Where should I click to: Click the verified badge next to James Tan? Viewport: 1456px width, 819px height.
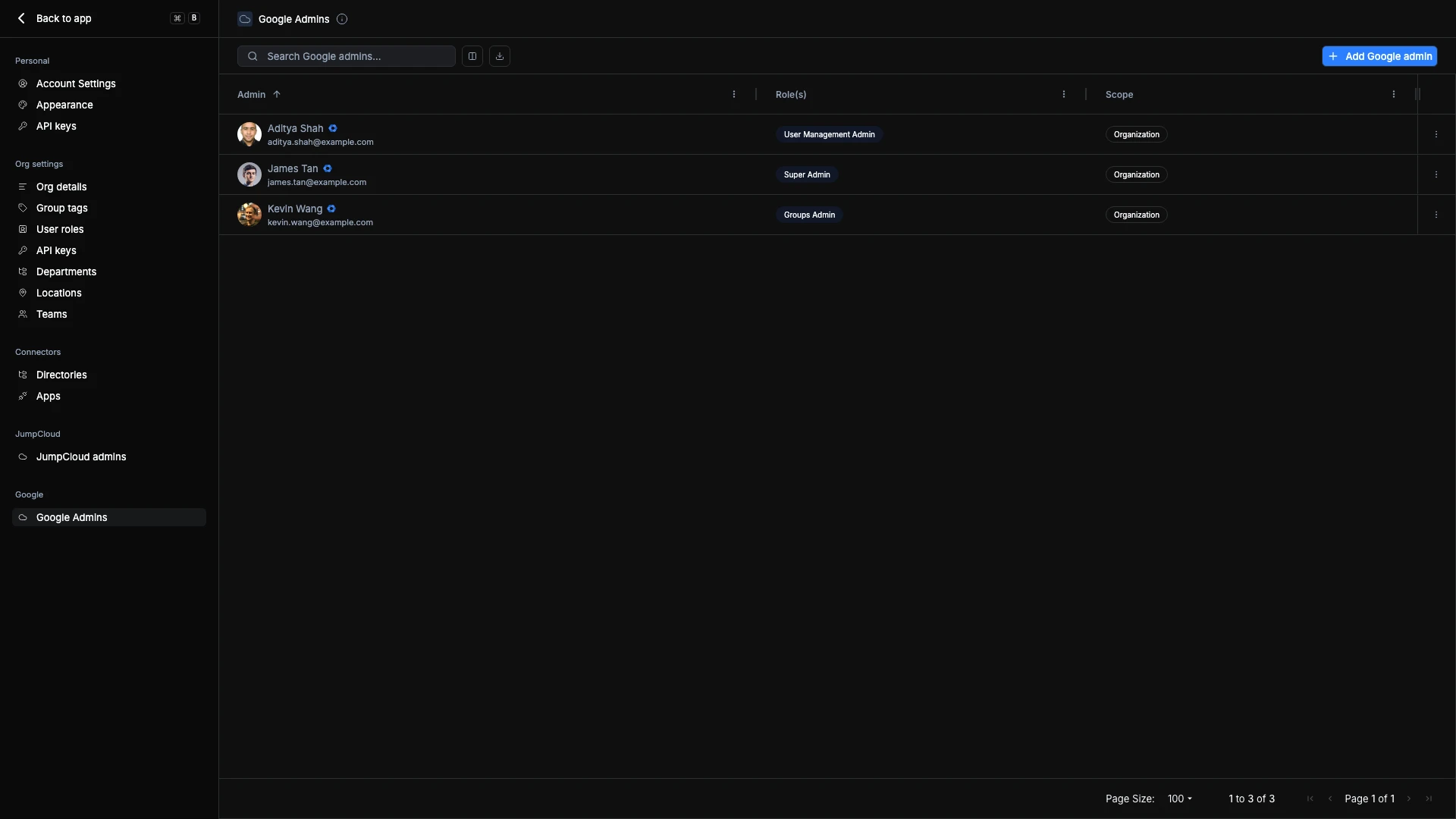pos(328,168)
